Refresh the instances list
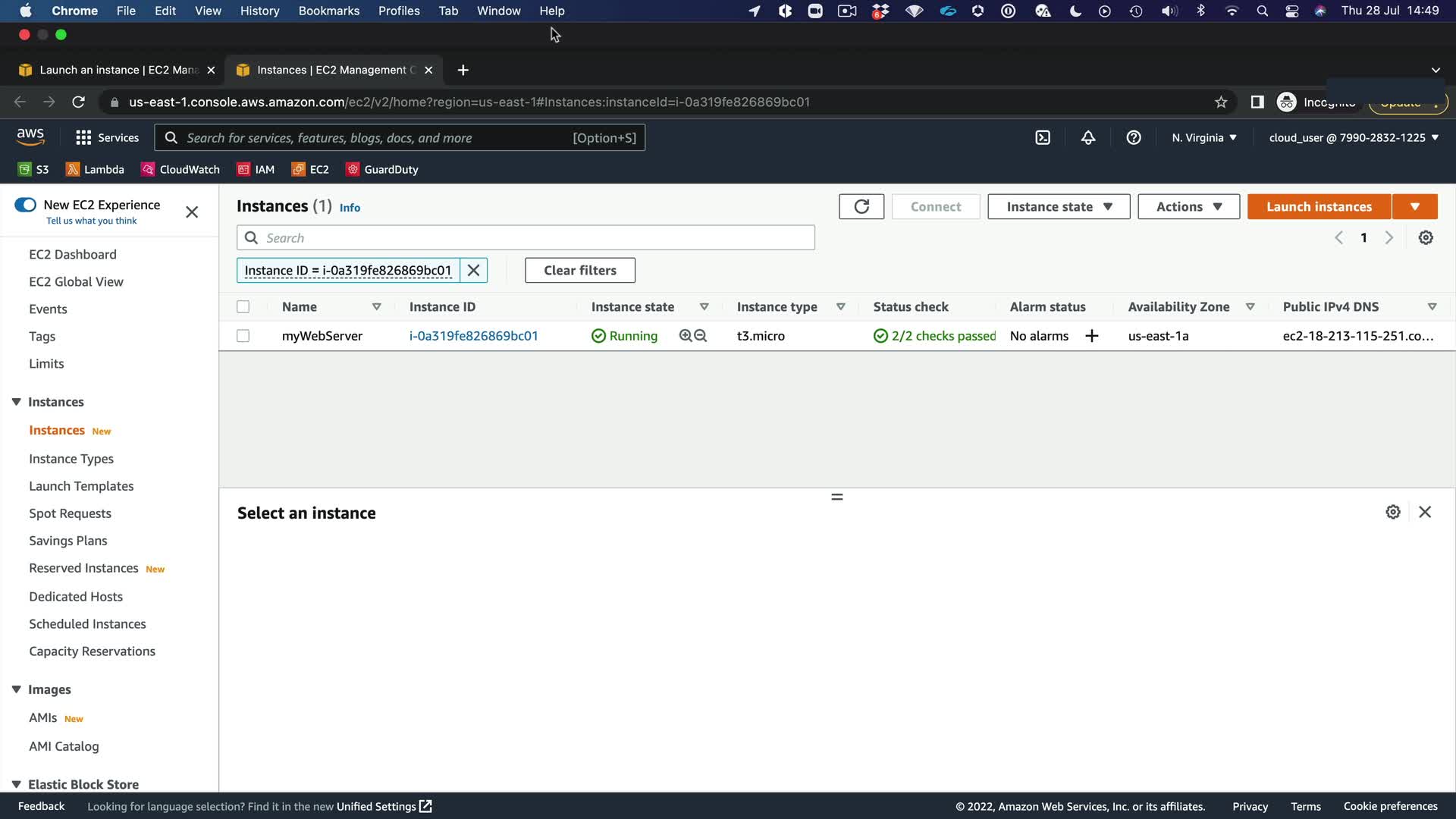This screenshot has width=1456, height=819. tap(861, 206)
